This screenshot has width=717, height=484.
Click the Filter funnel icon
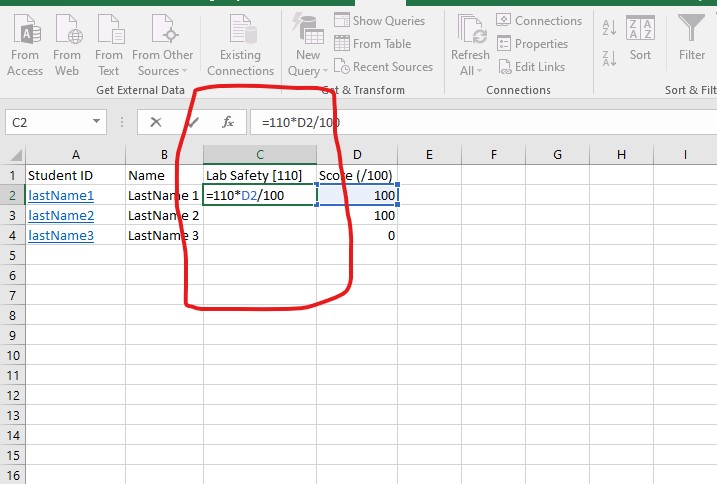click(x=691, y=28)
